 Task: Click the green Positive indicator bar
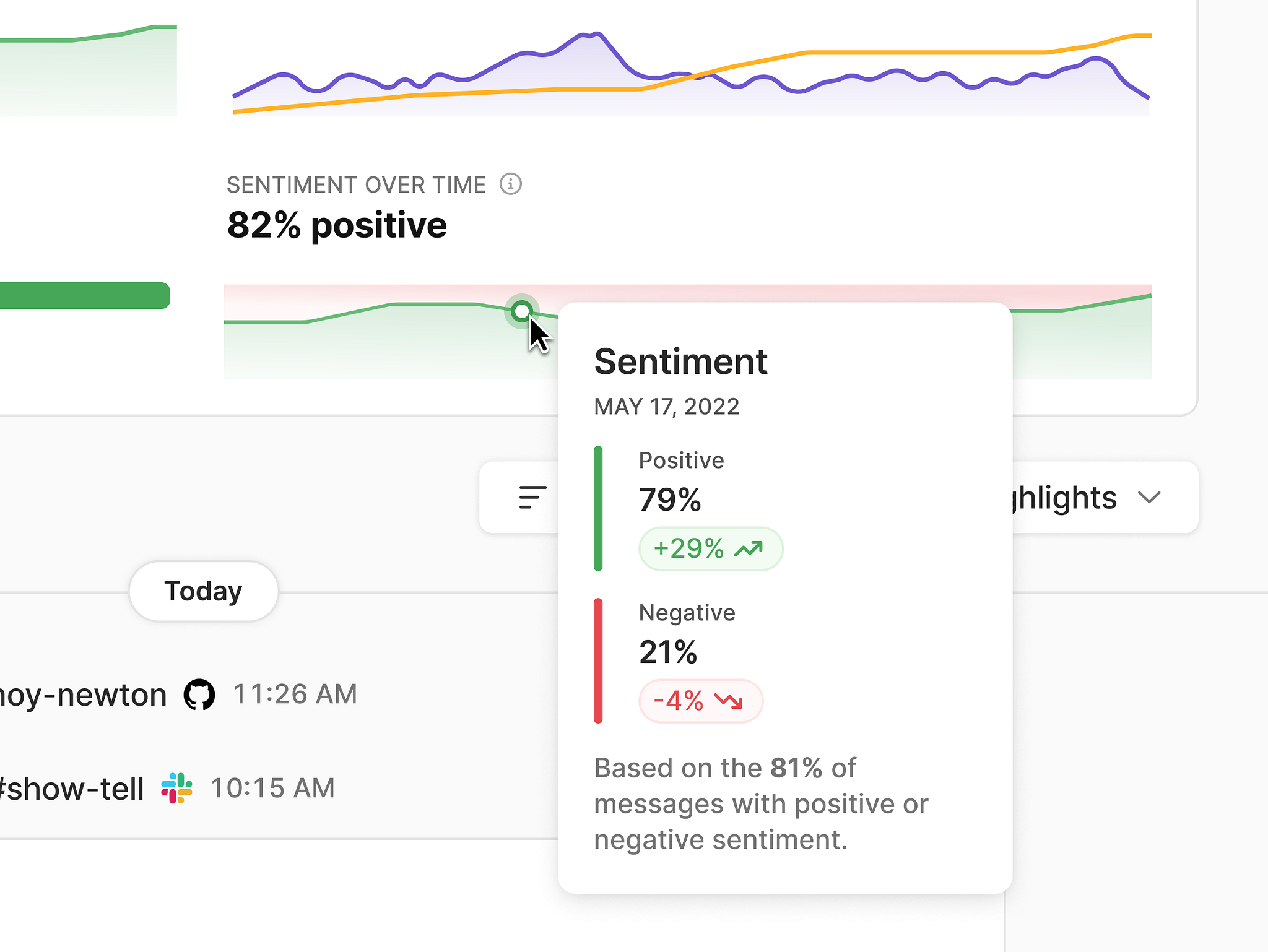point(599,508)
